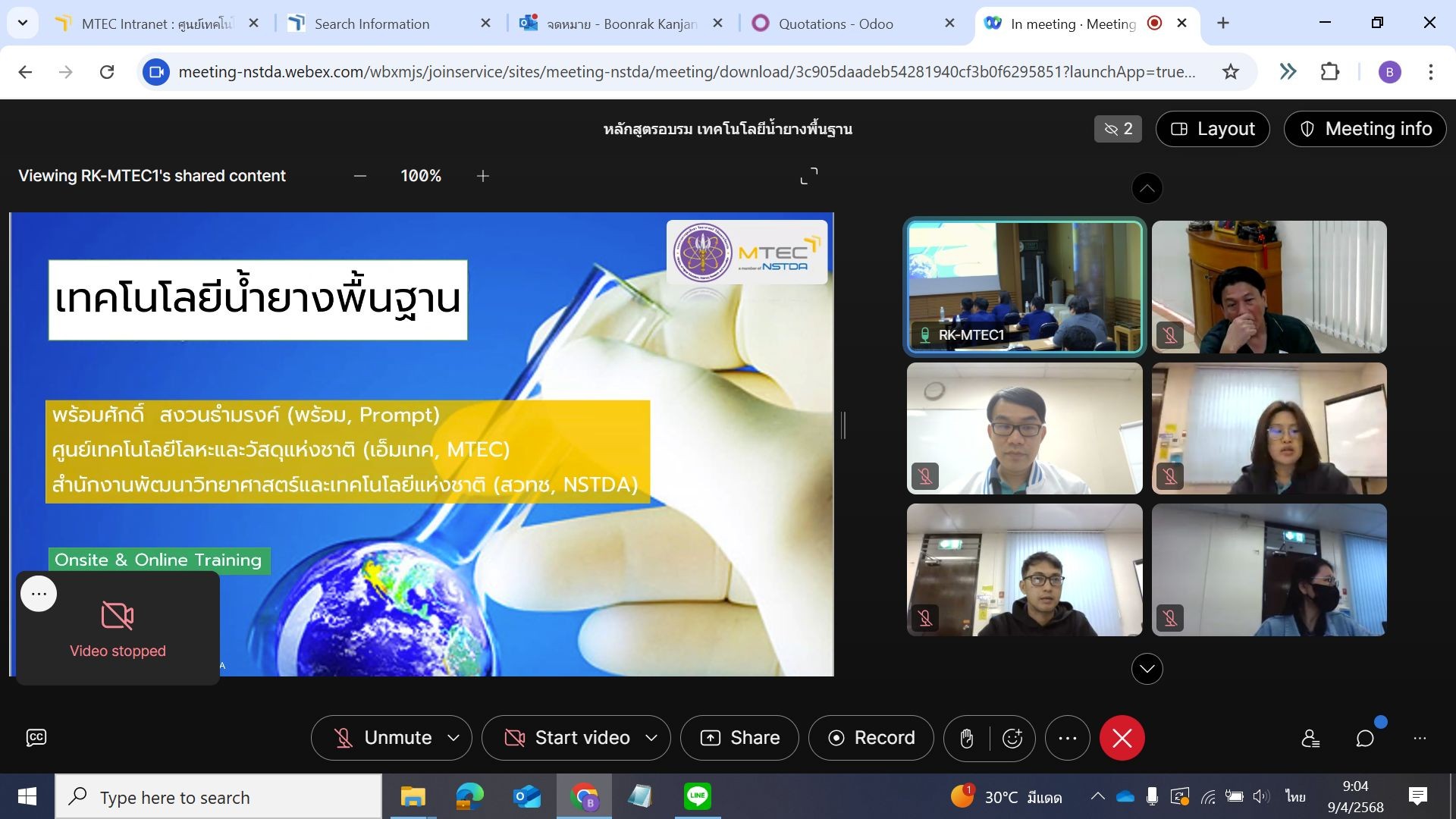Open self-view options three-dot button
1456x819 pixels.
click(x=39, y=594)
